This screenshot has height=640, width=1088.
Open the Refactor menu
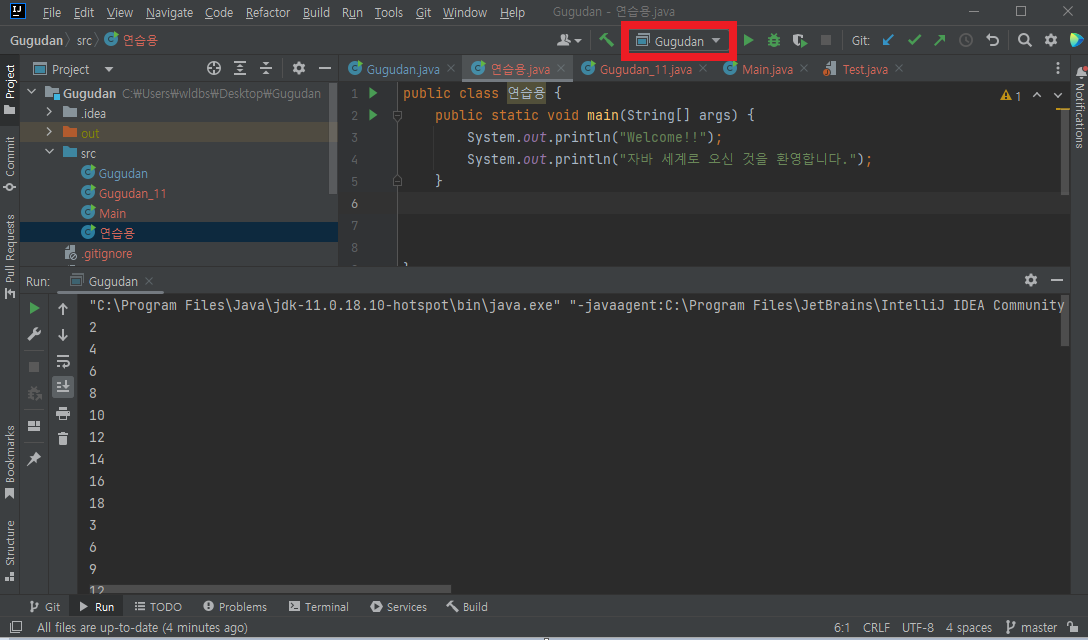point(268,12)
